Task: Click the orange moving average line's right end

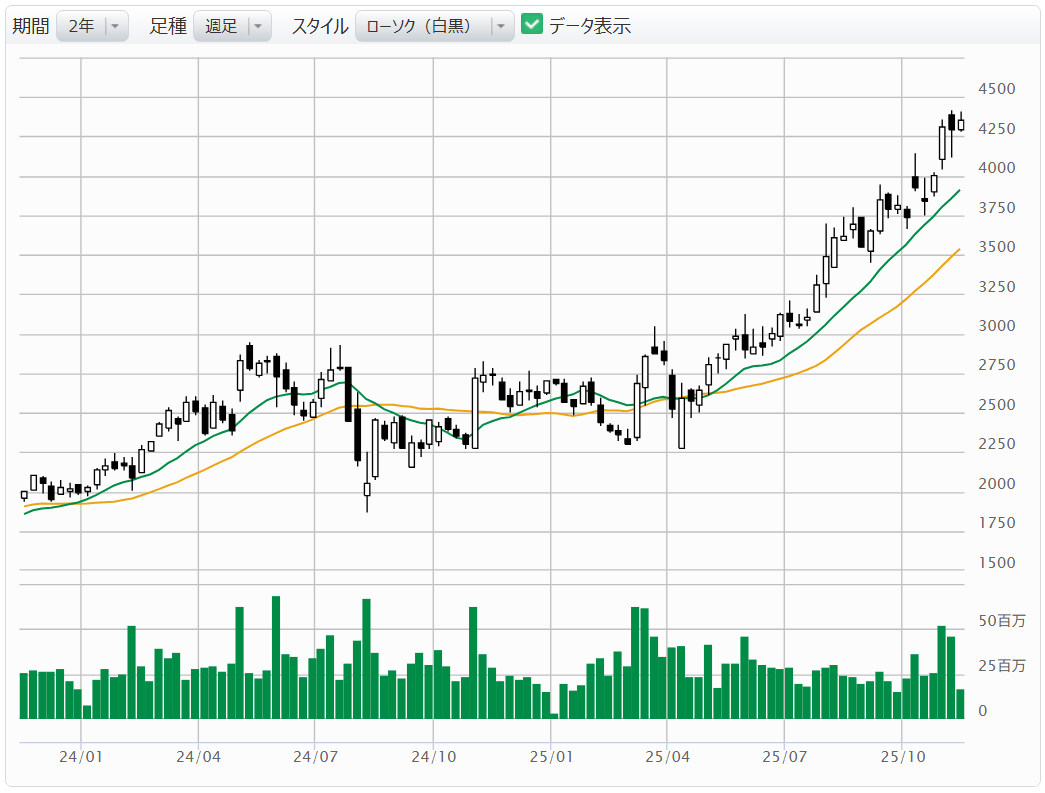Action: [959, 250]
